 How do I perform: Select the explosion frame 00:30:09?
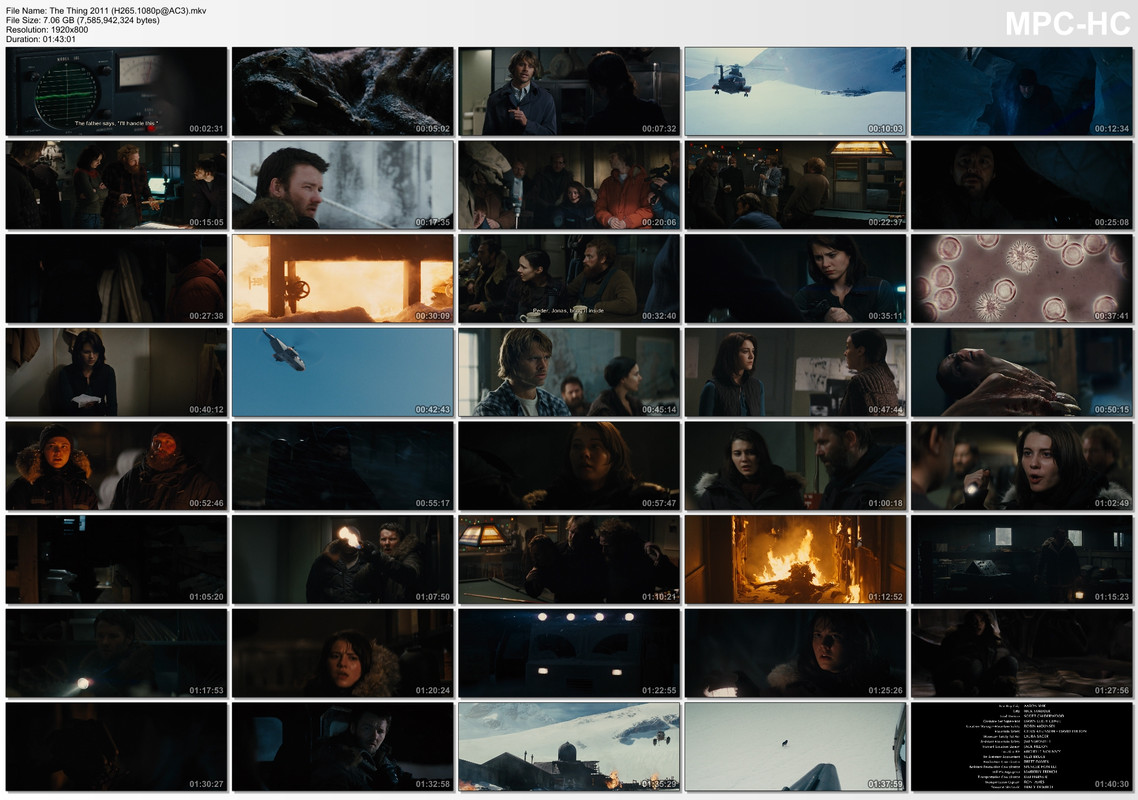coord(343,279)
